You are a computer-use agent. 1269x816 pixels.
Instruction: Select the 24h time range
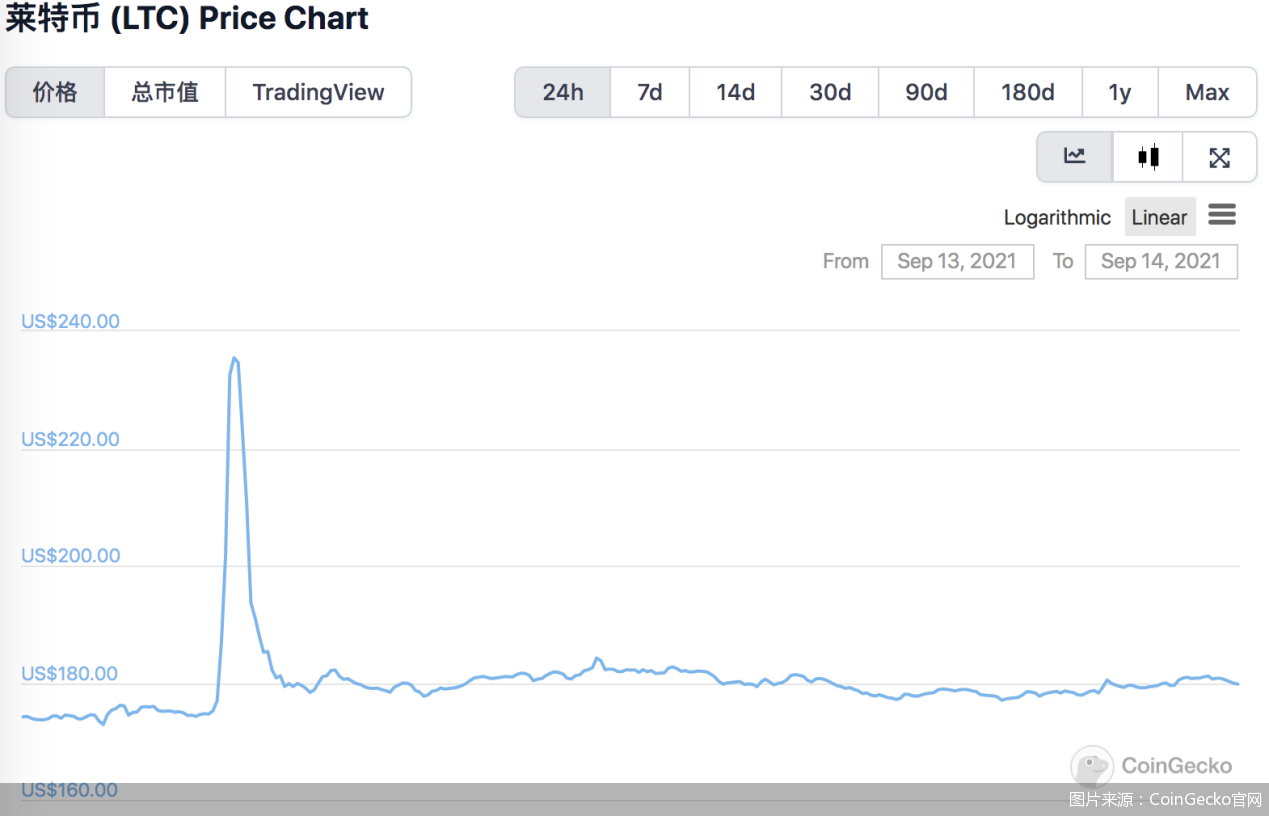(x=563, y=93)
